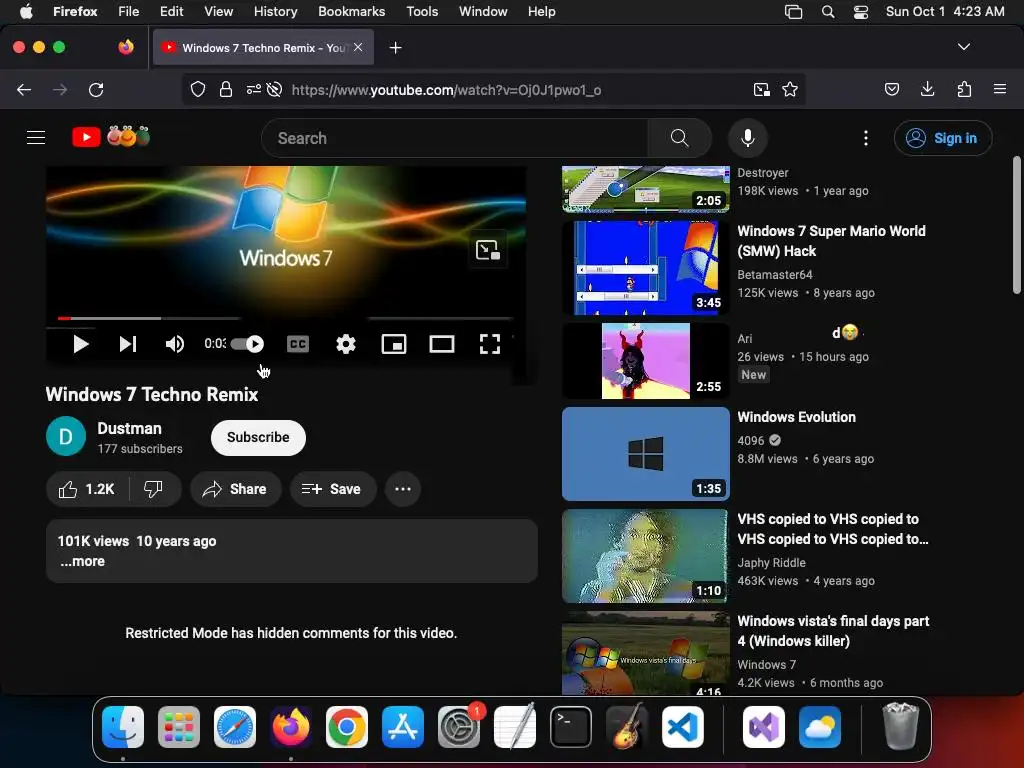The width and height of the screenshot is (1024, 768).
Task: Open the Firefox application menu
Action: tap(1000, 89)
